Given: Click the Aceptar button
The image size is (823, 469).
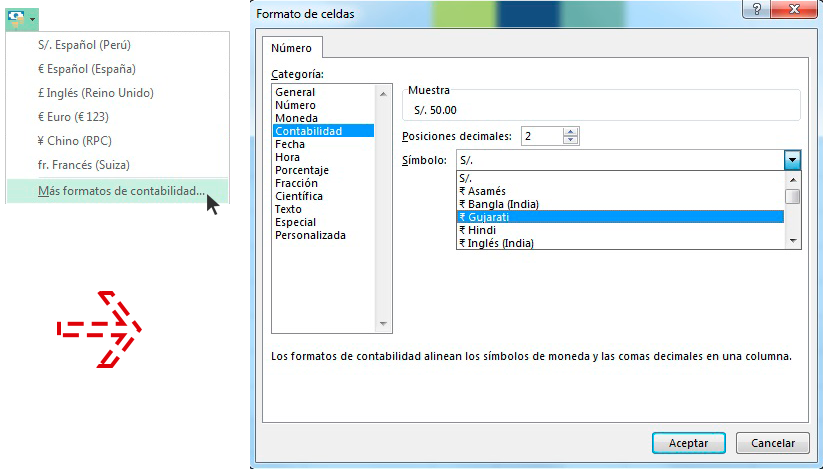Looking at the screenshot, I should coord(689,443).
